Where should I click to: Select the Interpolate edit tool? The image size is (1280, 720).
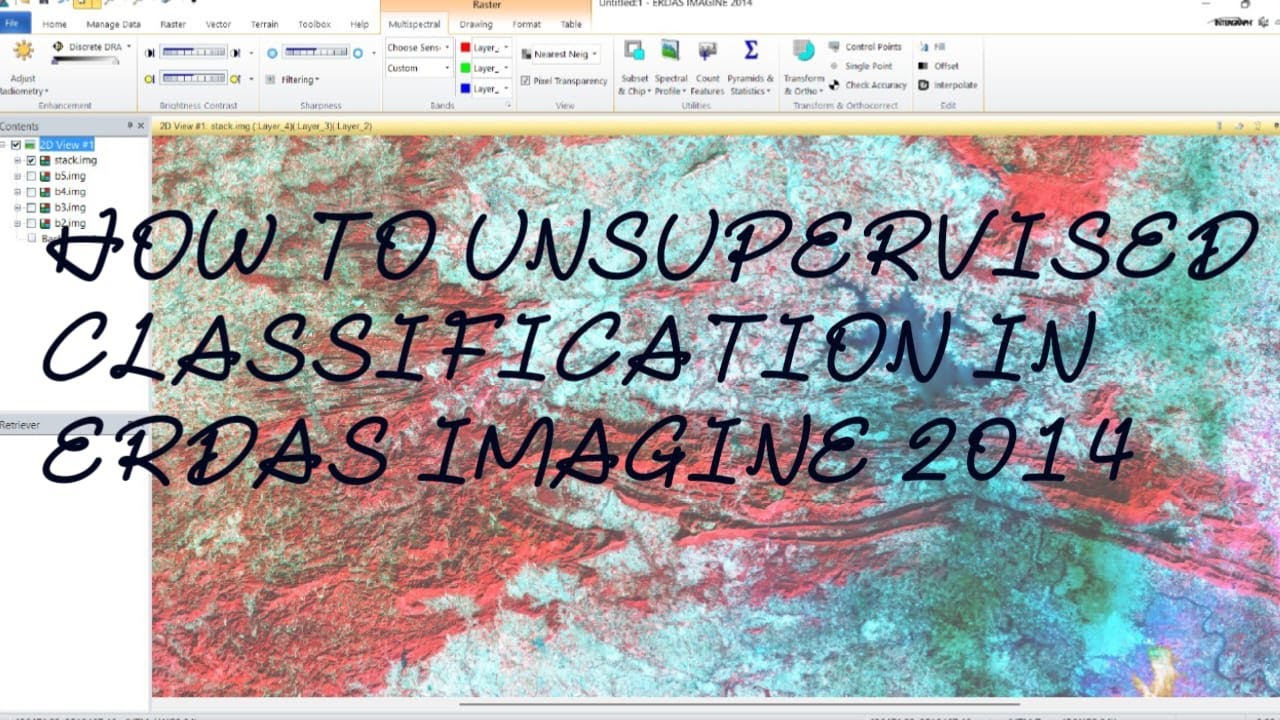point(947,85)
